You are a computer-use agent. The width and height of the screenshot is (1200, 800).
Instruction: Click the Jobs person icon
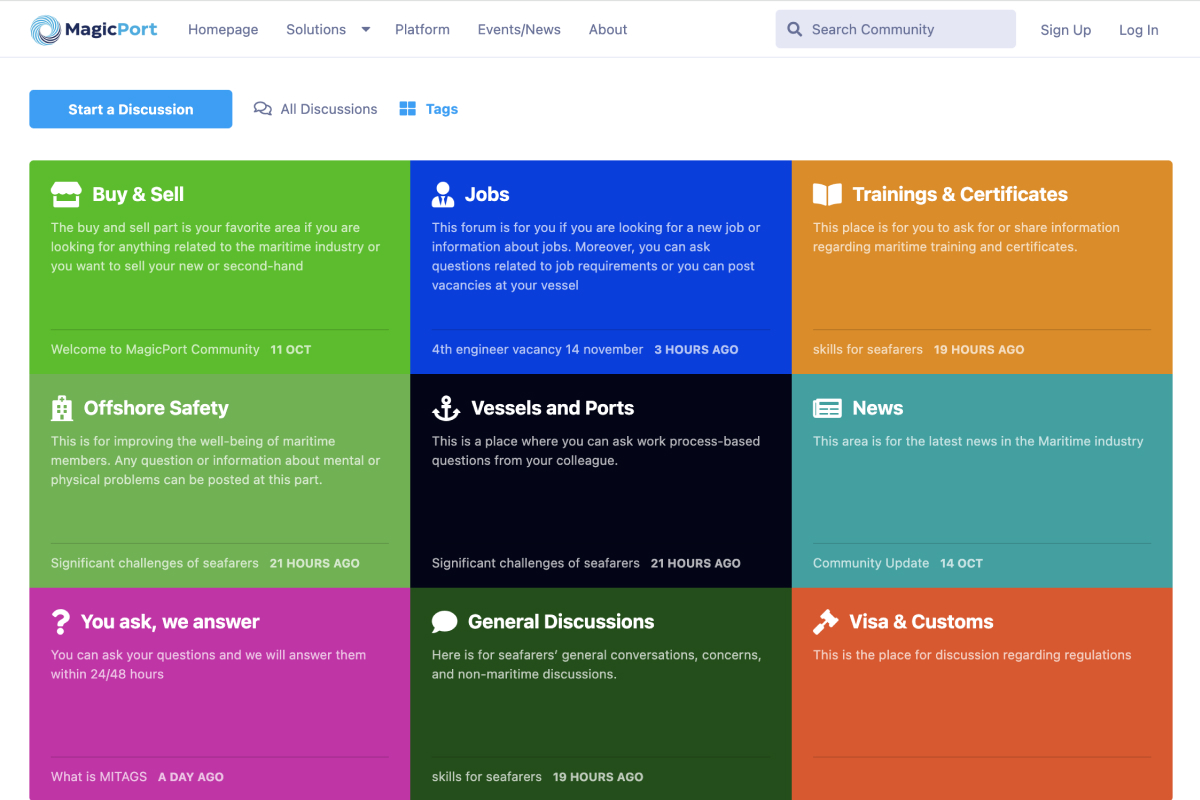tap(443, 194)
